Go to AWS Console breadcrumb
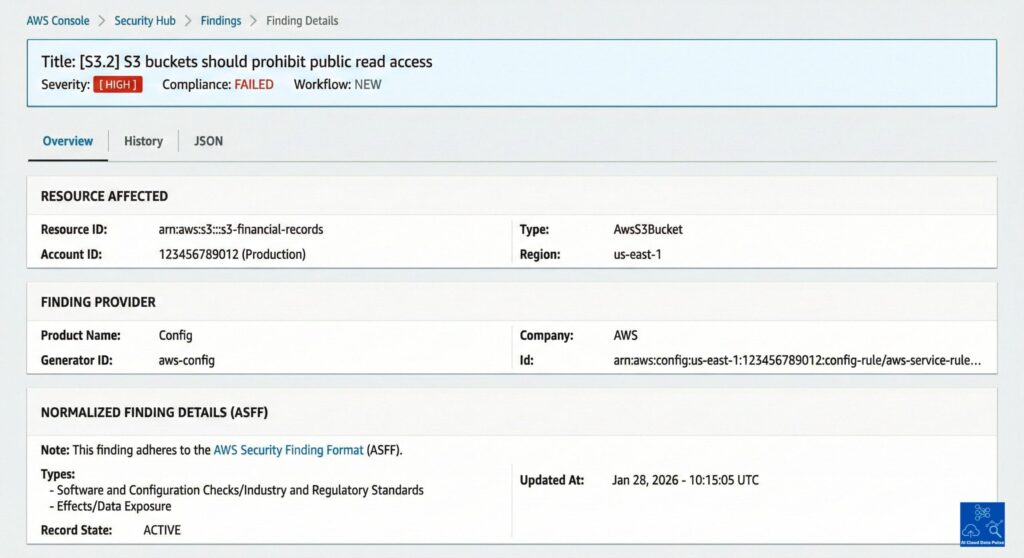 [57, 21]
